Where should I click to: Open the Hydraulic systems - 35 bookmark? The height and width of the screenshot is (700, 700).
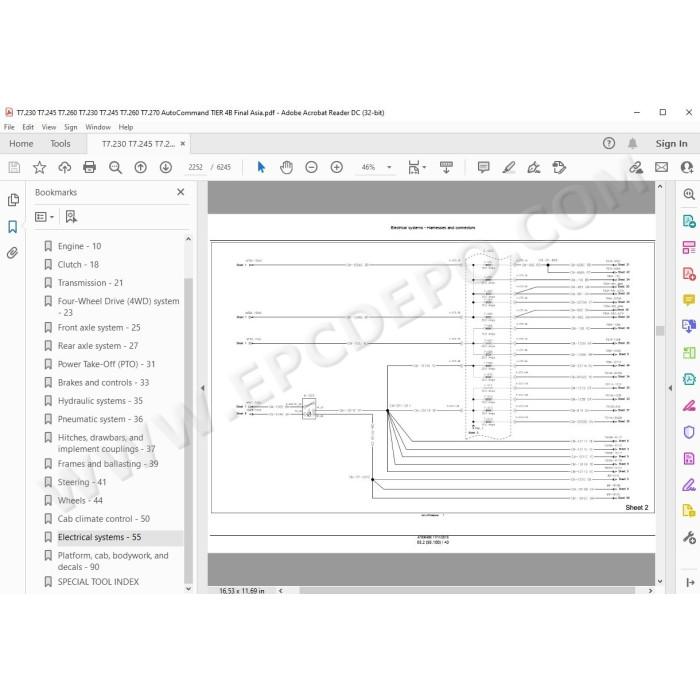(100, 401)
